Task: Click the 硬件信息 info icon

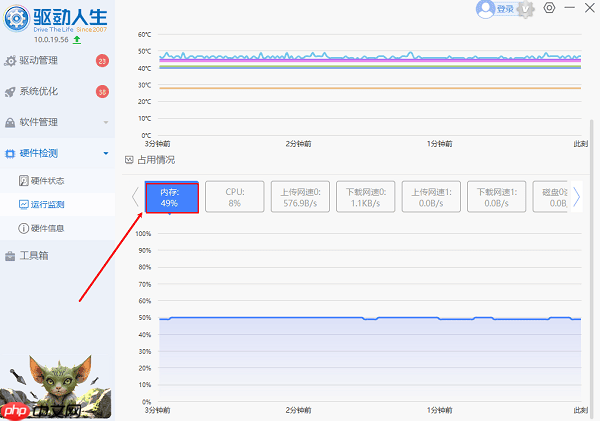Action: [24, 228]
